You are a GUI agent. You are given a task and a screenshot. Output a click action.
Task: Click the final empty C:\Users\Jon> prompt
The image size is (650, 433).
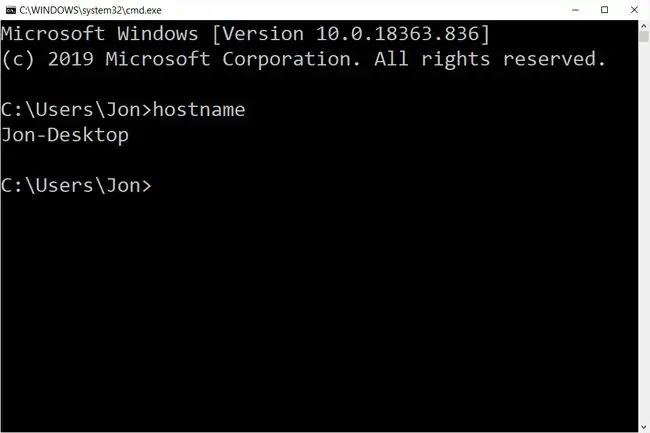tap(76, 186)
